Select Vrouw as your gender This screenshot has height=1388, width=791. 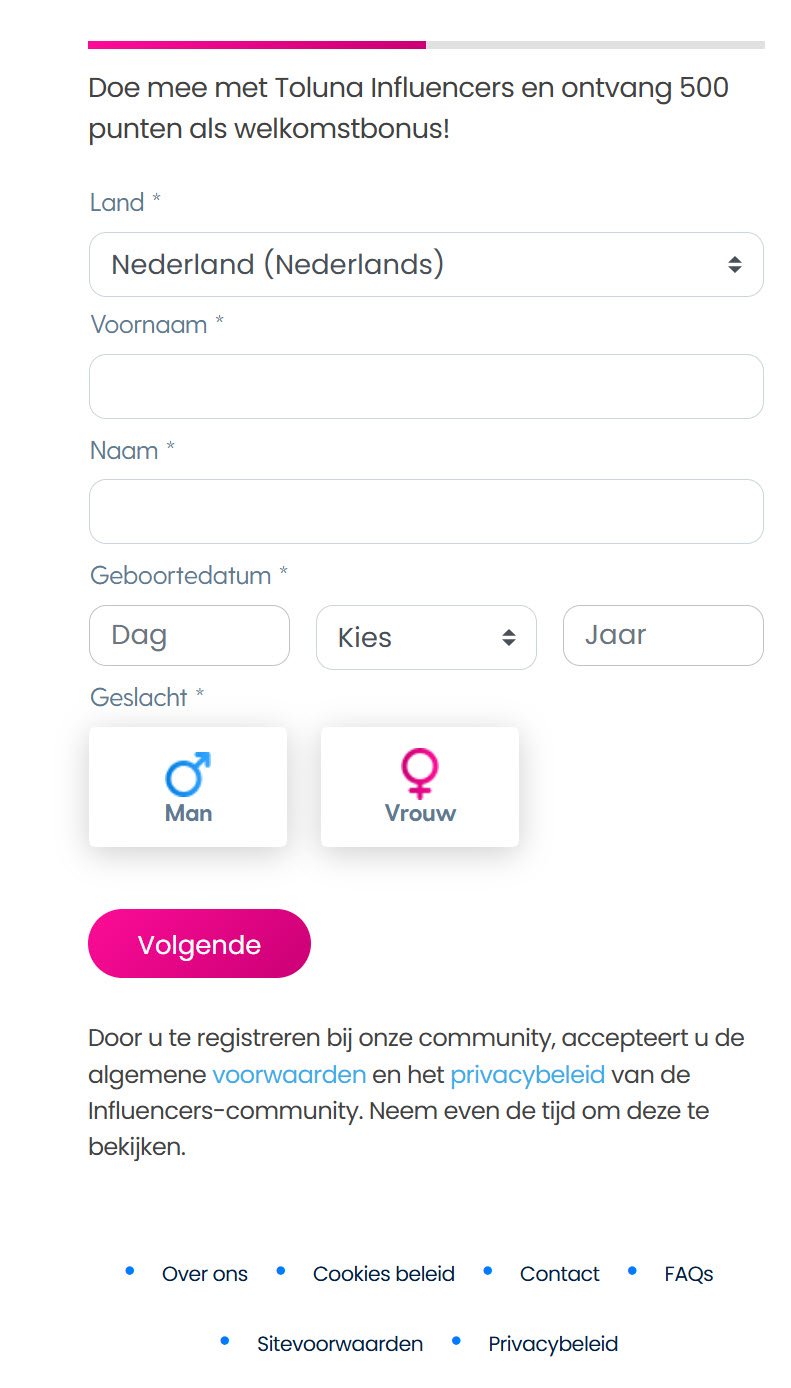tap(419, 786)
